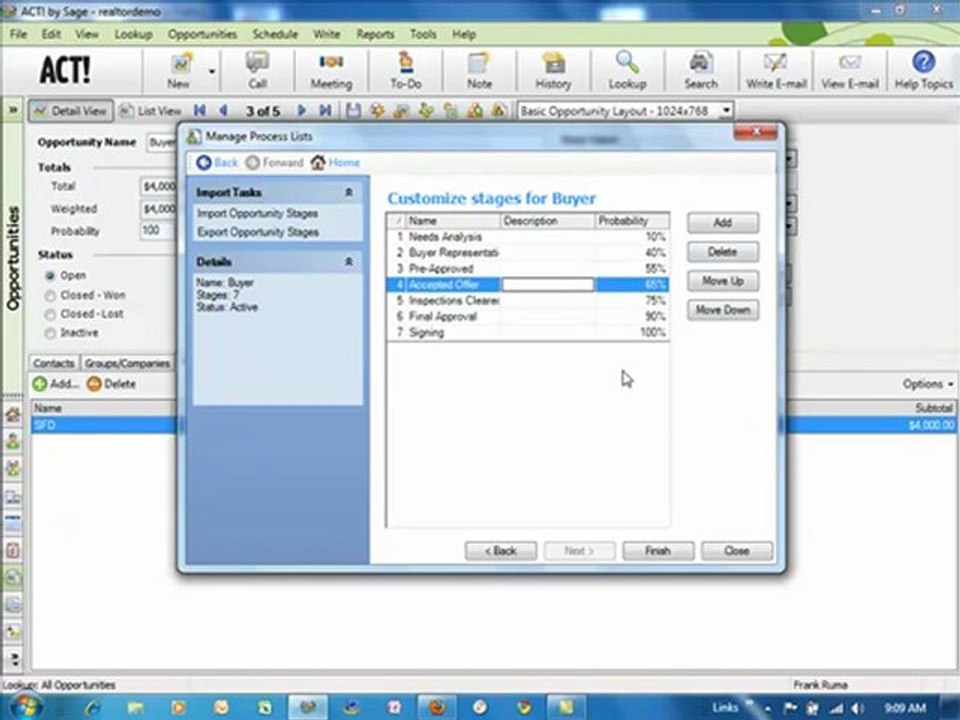This screenshot has height=720, width=960.
Task: Click the Finish button
Action: pyautogui.click(x=658, y=551)
